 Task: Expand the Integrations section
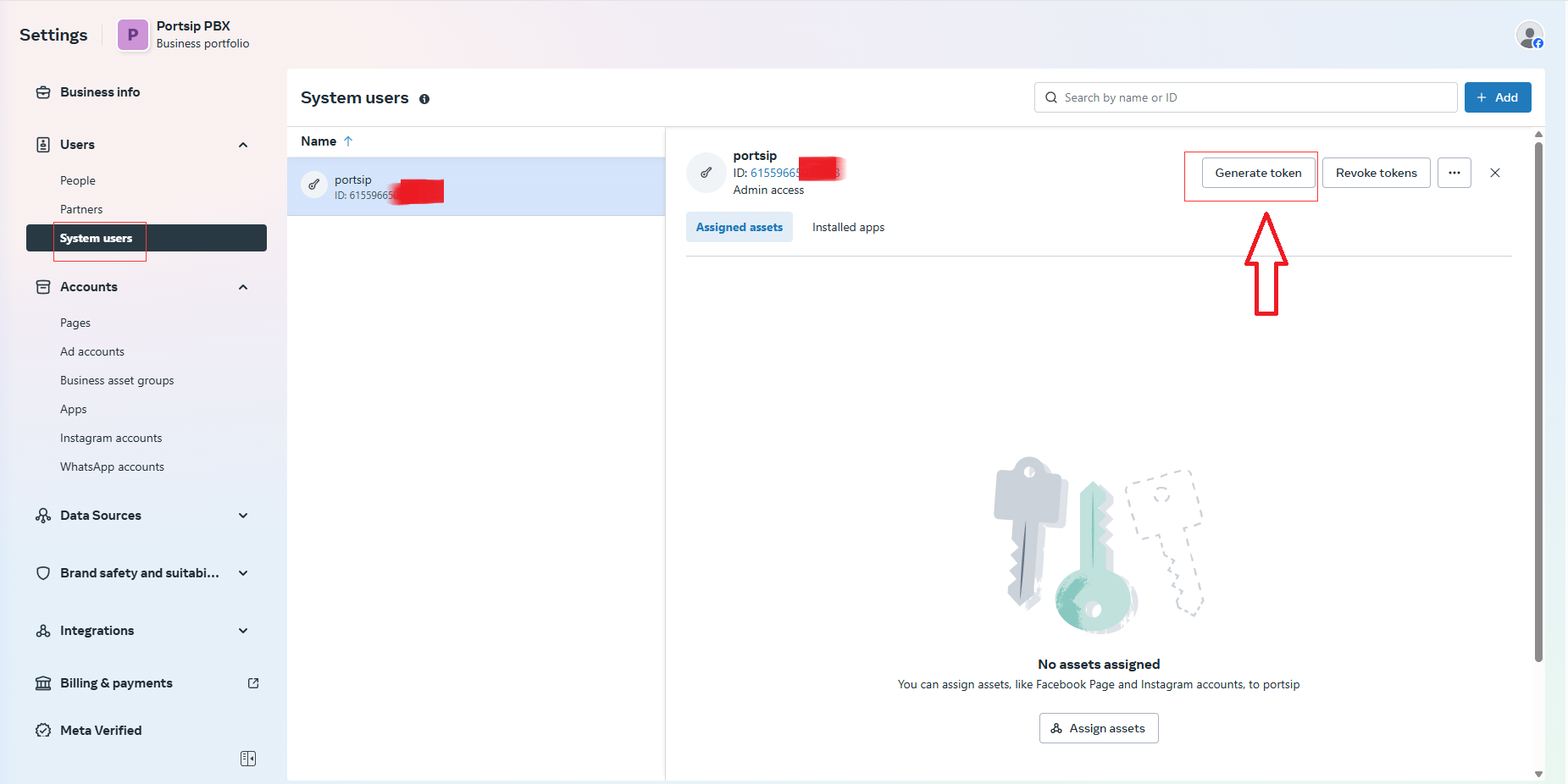243,631
